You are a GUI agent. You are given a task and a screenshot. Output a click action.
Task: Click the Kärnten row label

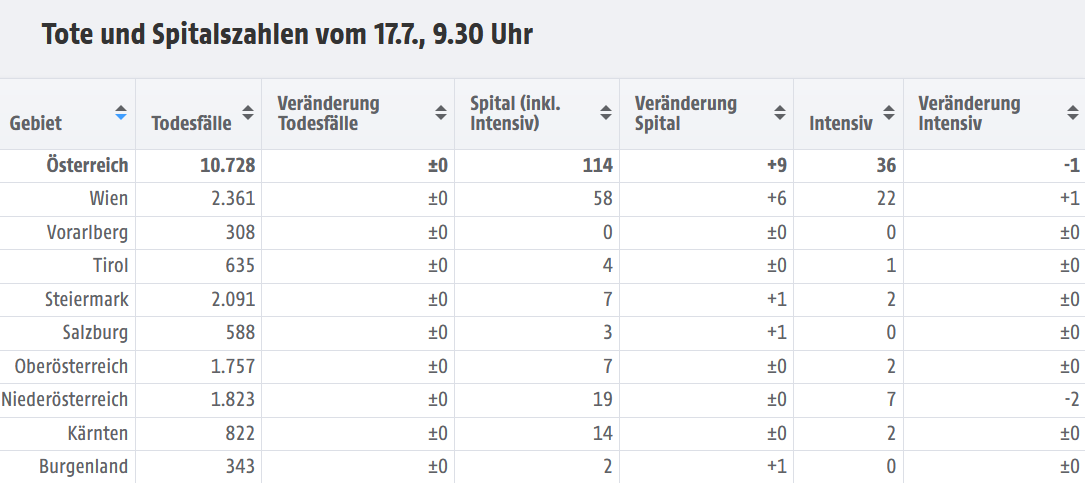98,433
